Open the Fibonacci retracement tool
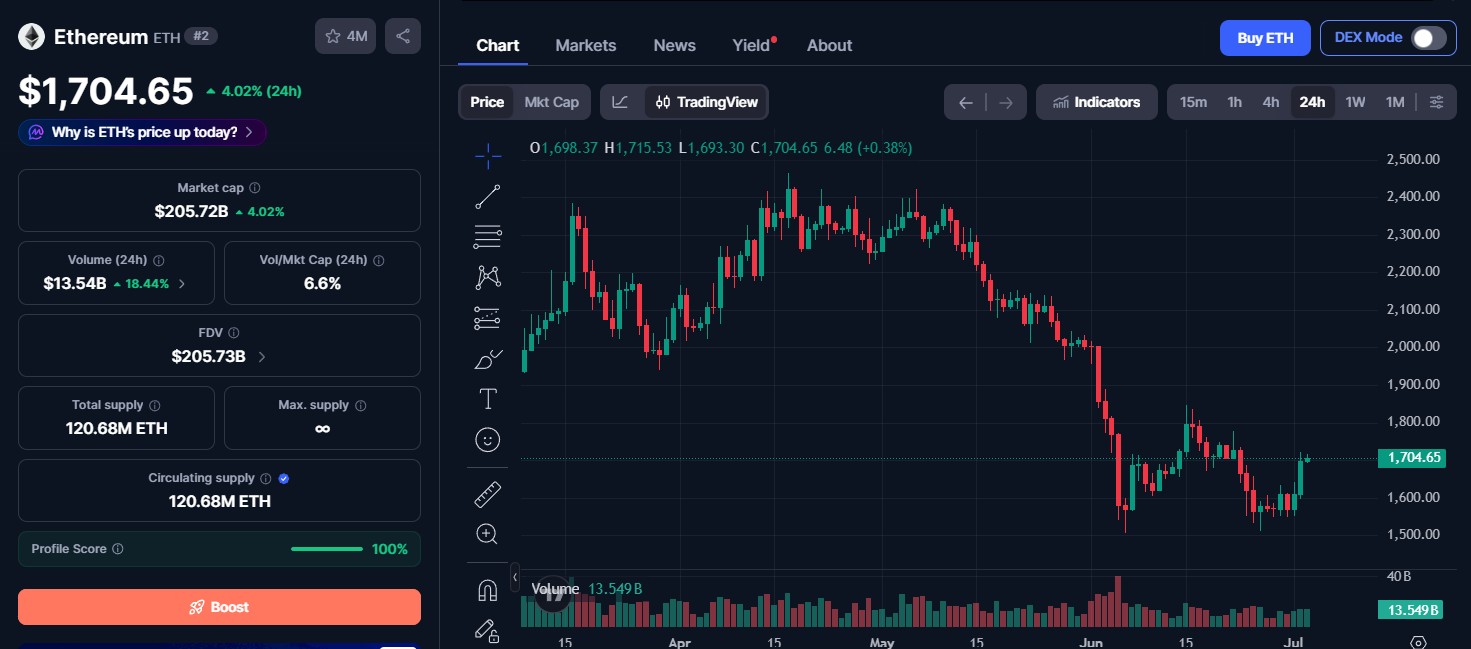 [x=488, y=237]
